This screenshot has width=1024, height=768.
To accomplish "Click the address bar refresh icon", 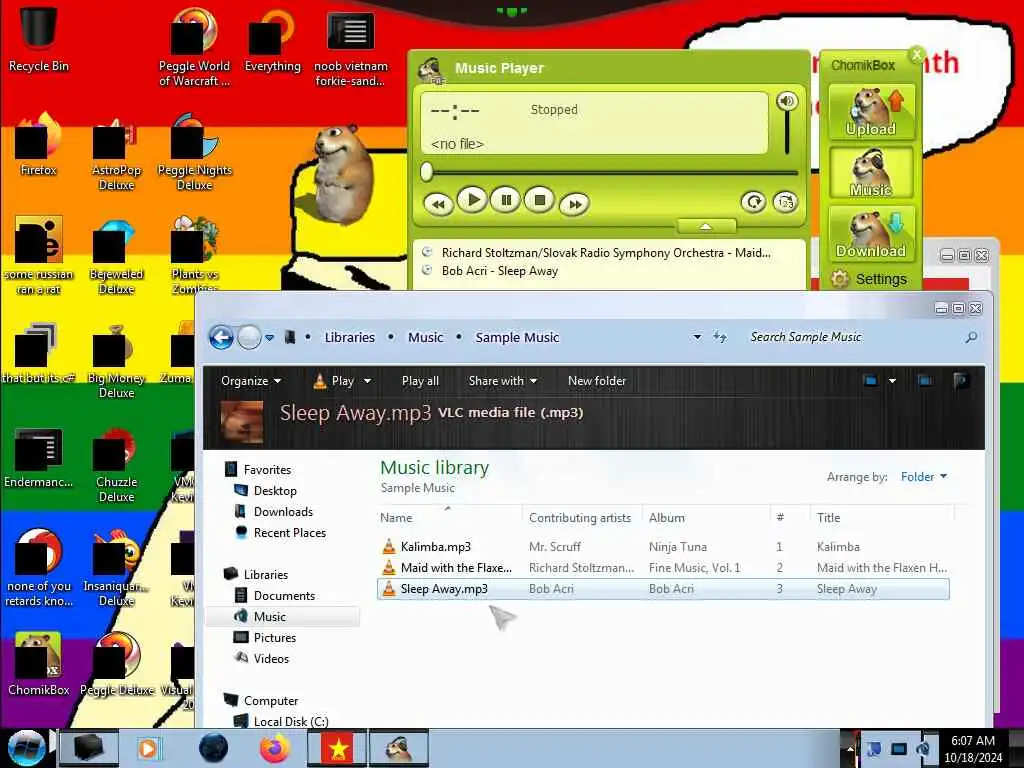I will click(720, 337).
